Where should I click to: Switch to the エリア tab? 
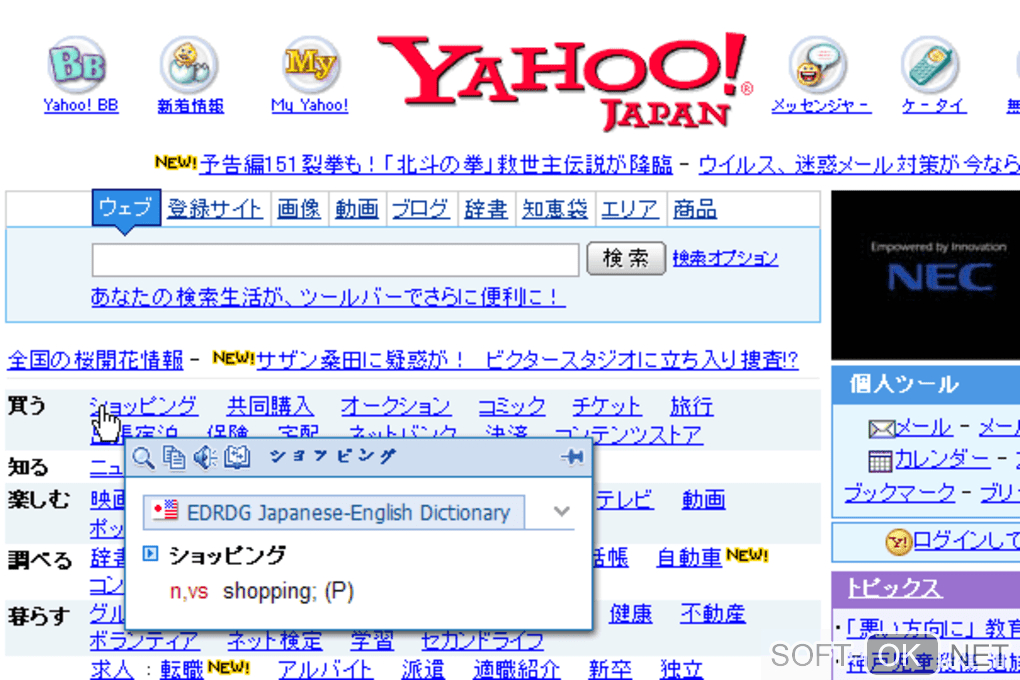629,209
